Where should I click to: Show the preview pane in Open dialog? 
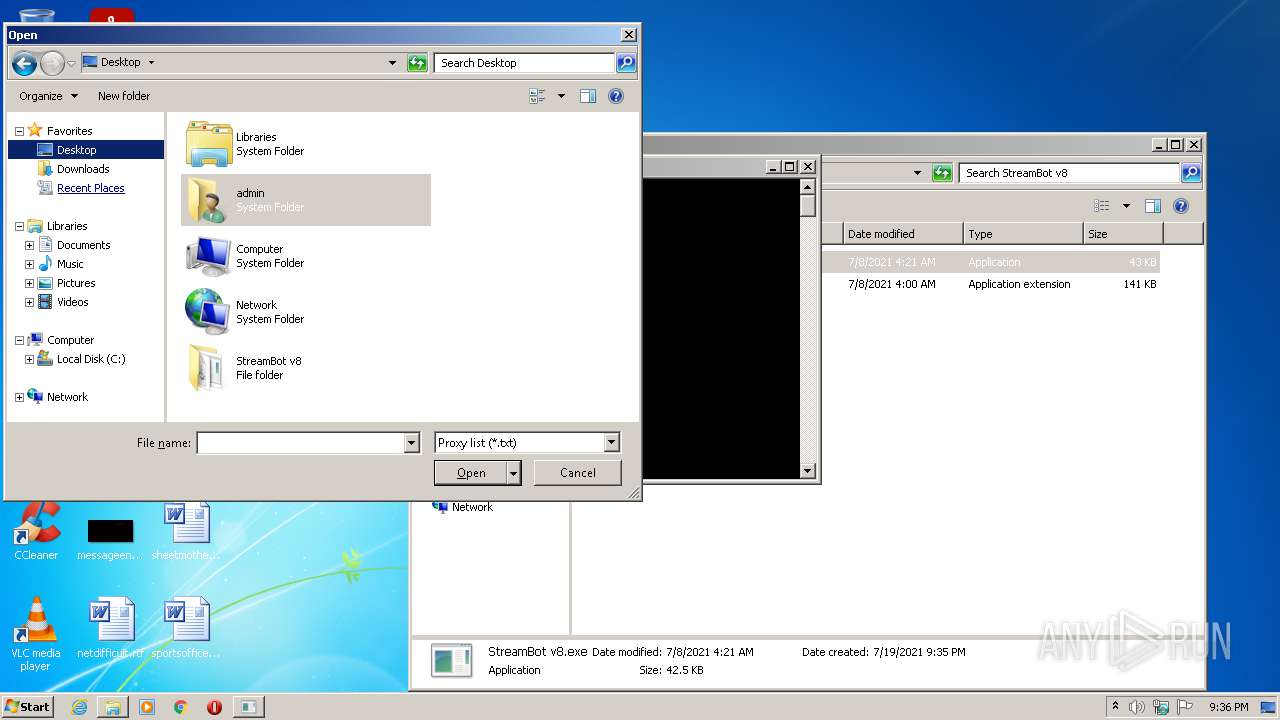pyautogui.click(x=588, y=96)
